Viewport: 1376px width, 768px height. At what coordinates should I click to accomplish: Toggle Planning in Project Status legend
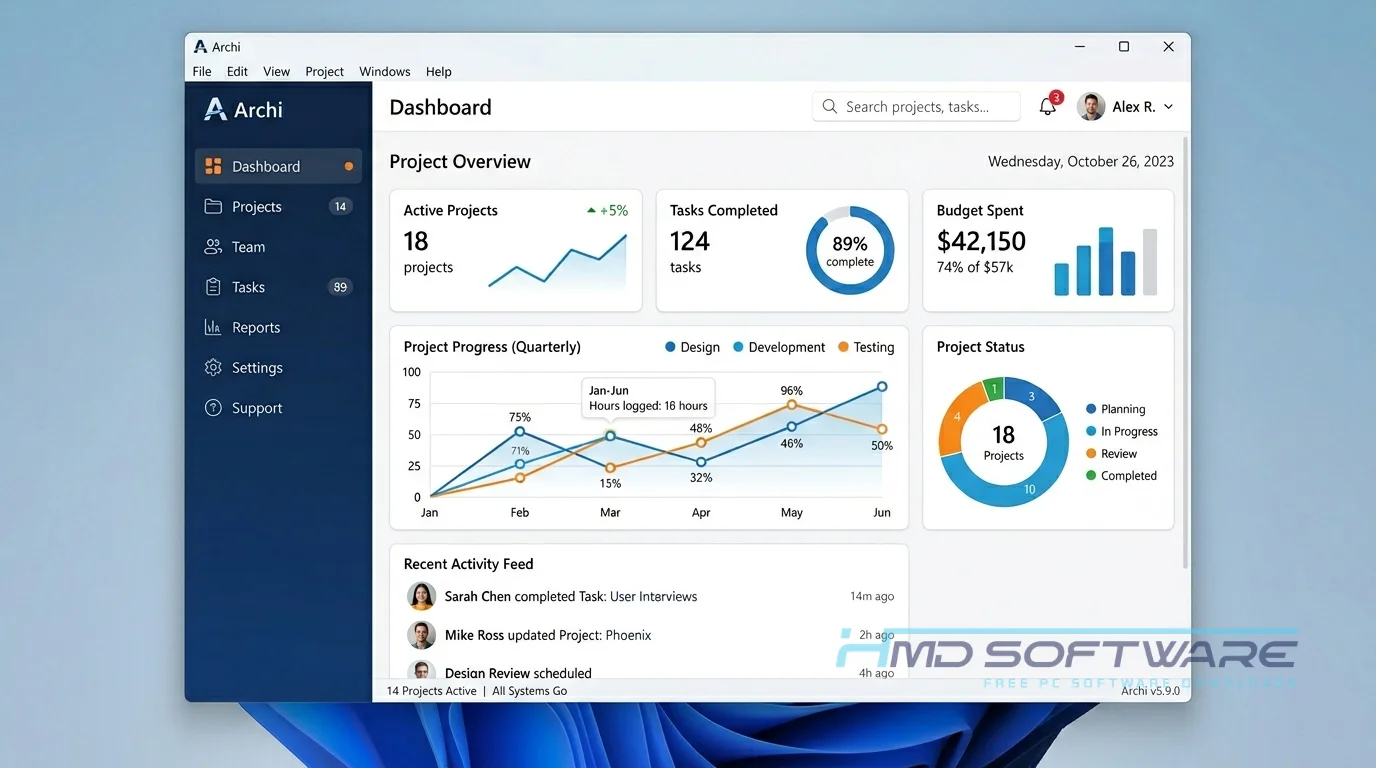point(1115,409)
